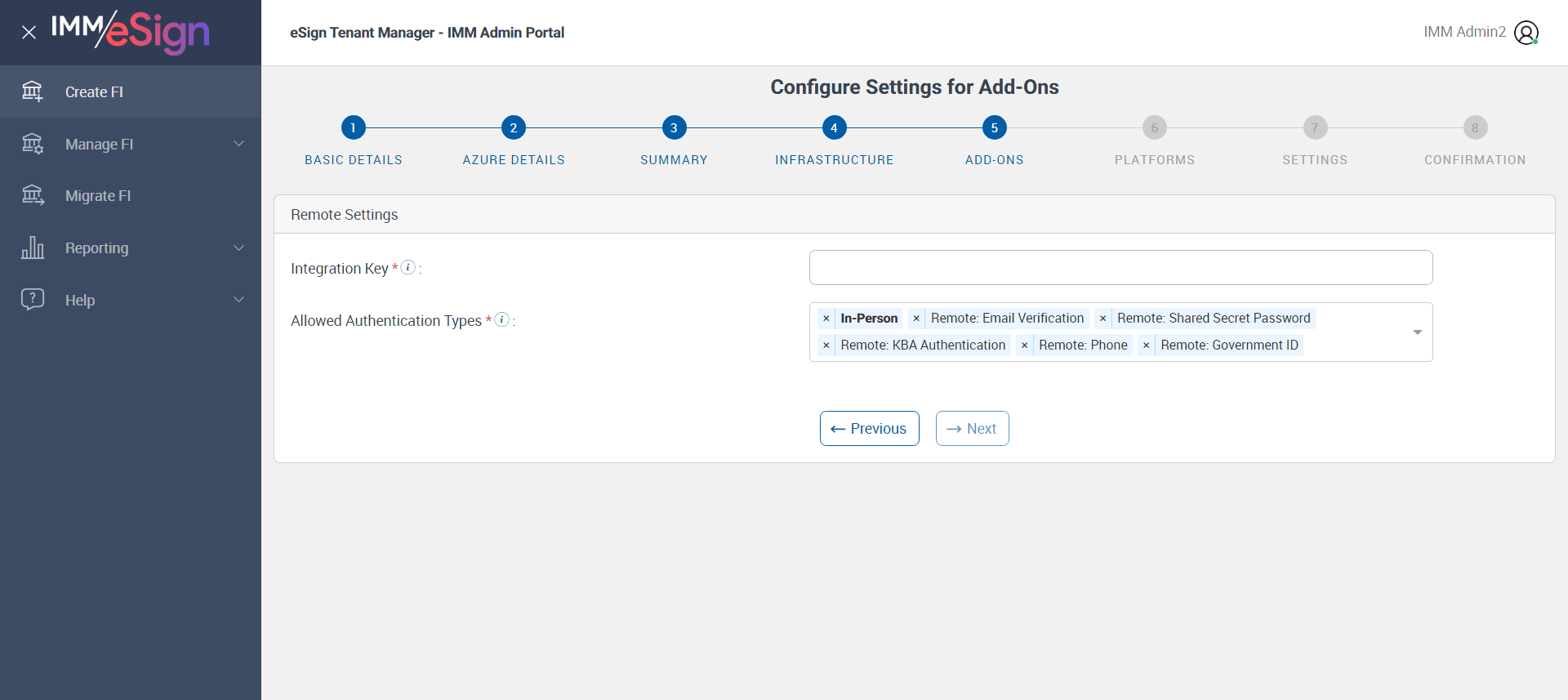Click the Help question mark icon
This screenshot has height=700, width=1568.
click(x=33, y=299)
